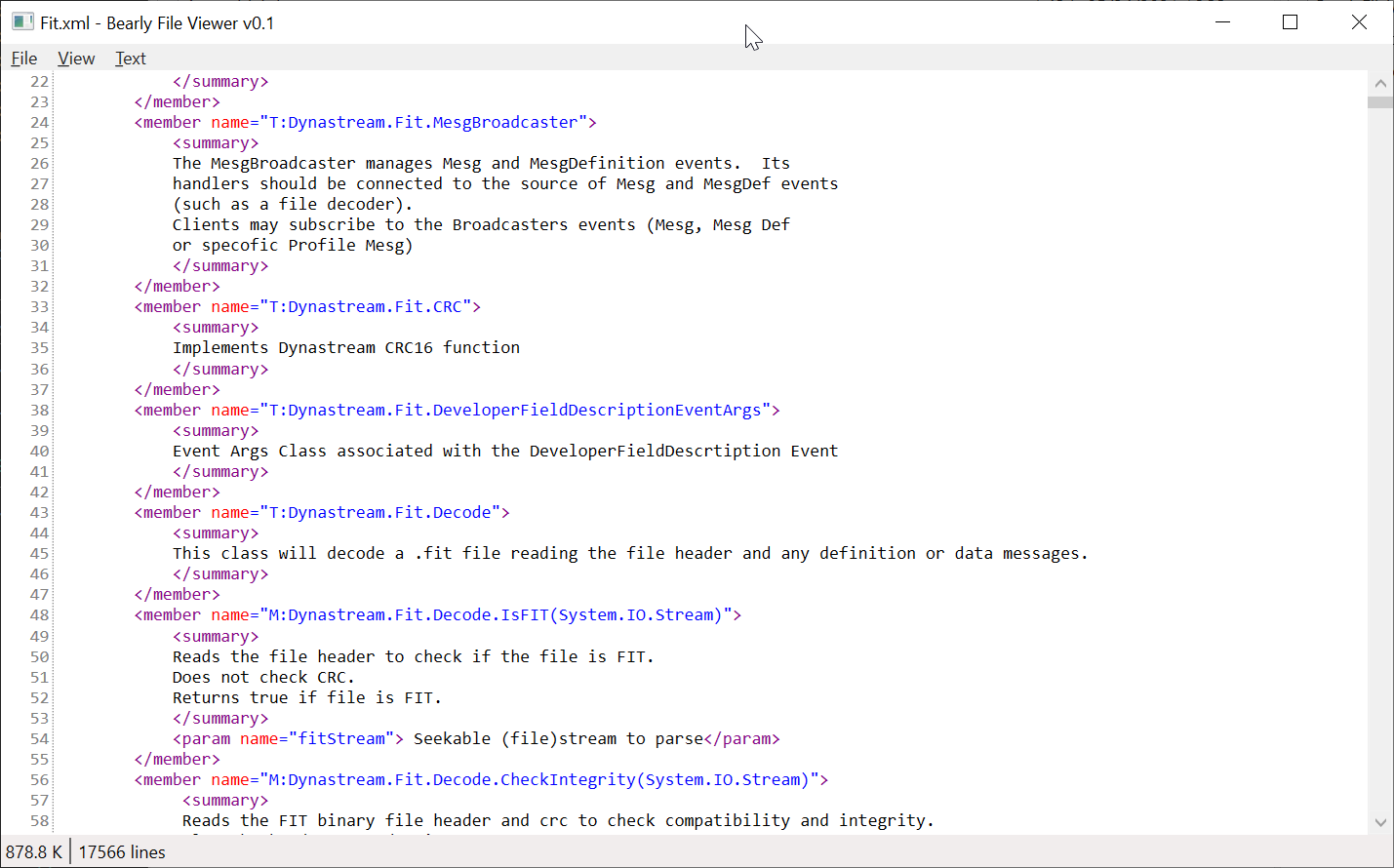Click the <summary> tag on line 25

coord(216,142)
